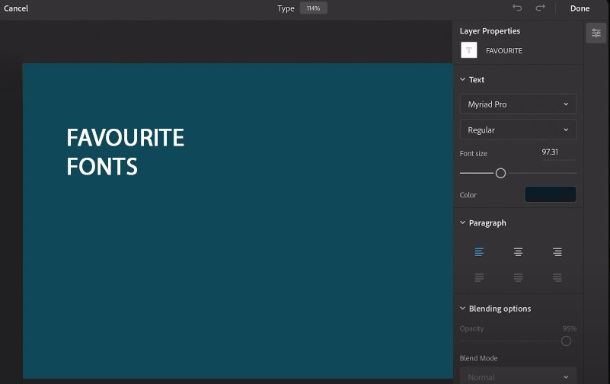Open the Regular font style dropdown

pos(518,130)
